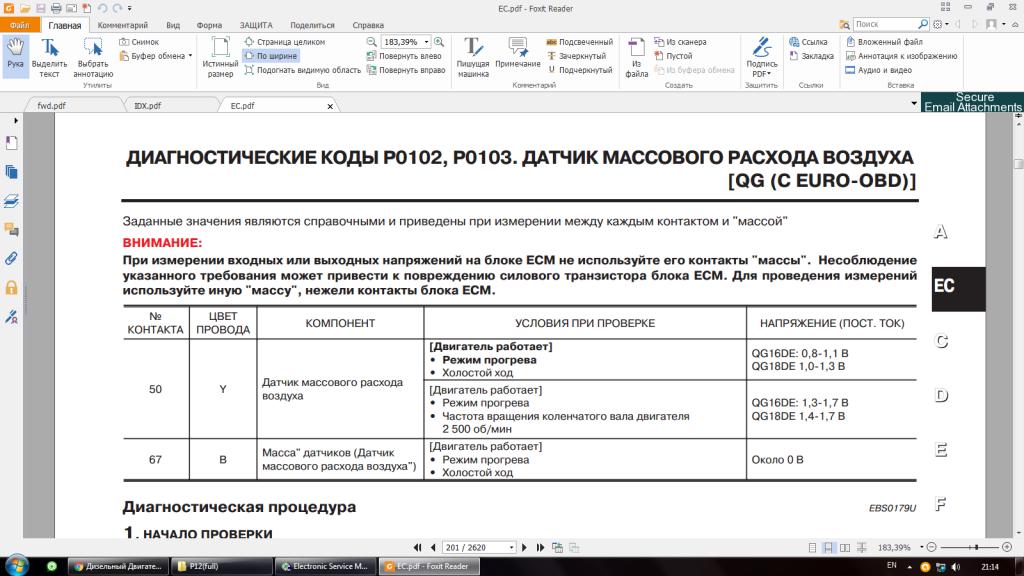
Task: Switch to the Комментарий ribbon tab
Action: tap(123, 25)
